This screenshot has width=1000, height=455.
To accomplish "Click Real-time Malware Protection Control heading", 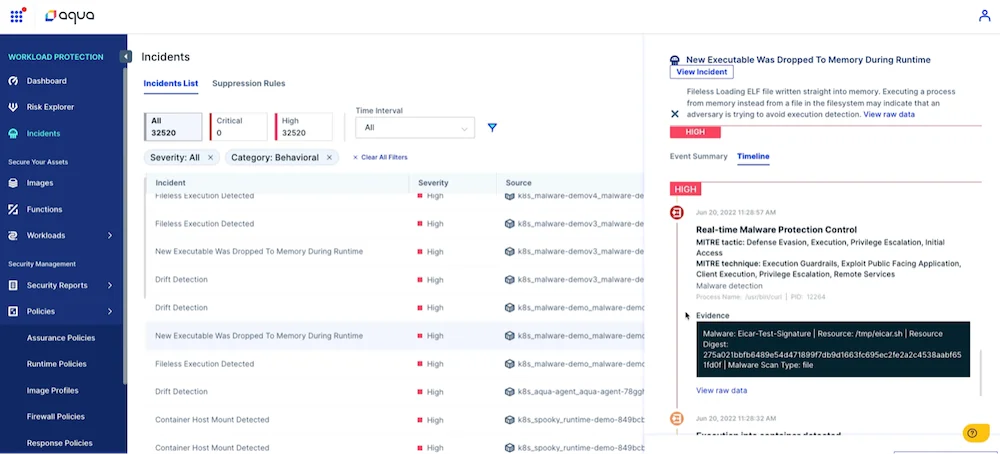I will tap(776, 230).
